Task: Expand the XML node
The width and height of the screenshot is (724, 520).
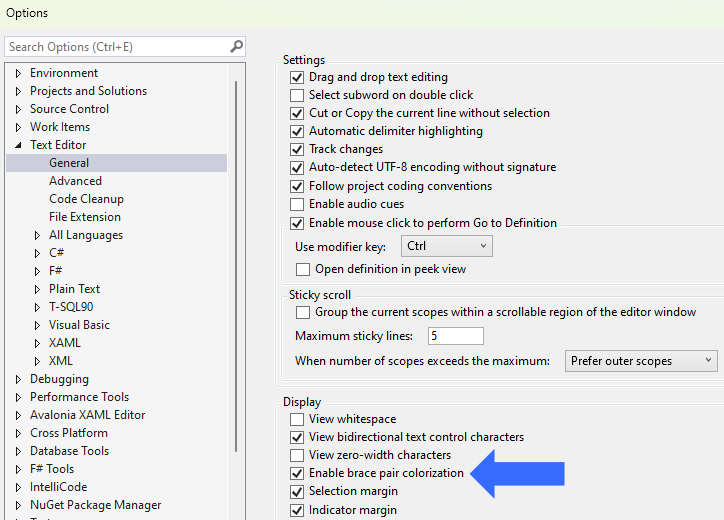Action: 37,362
